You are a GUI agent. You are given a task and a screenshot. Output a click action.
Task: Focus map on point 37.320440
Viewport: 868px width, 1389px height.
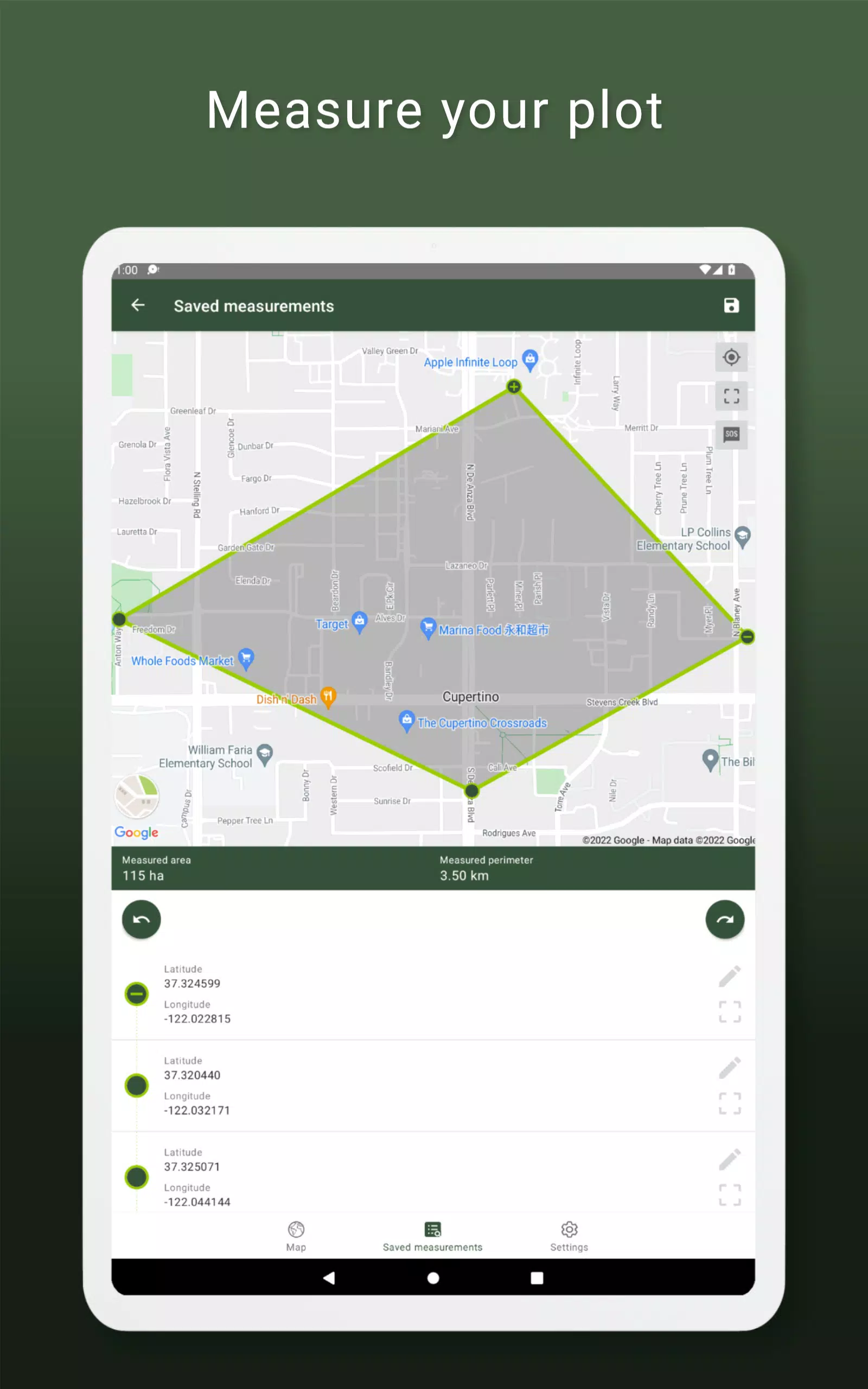730,1103
